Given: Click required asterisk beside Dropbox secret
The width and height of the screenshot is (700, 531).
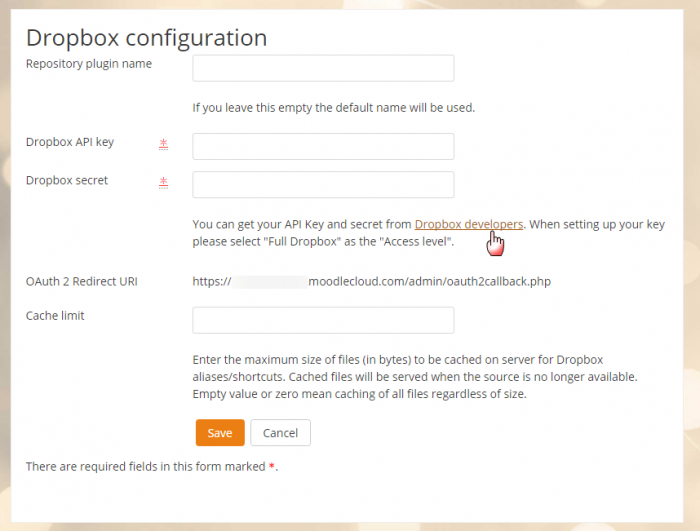Looking at the screenshot, I should 163,183.
